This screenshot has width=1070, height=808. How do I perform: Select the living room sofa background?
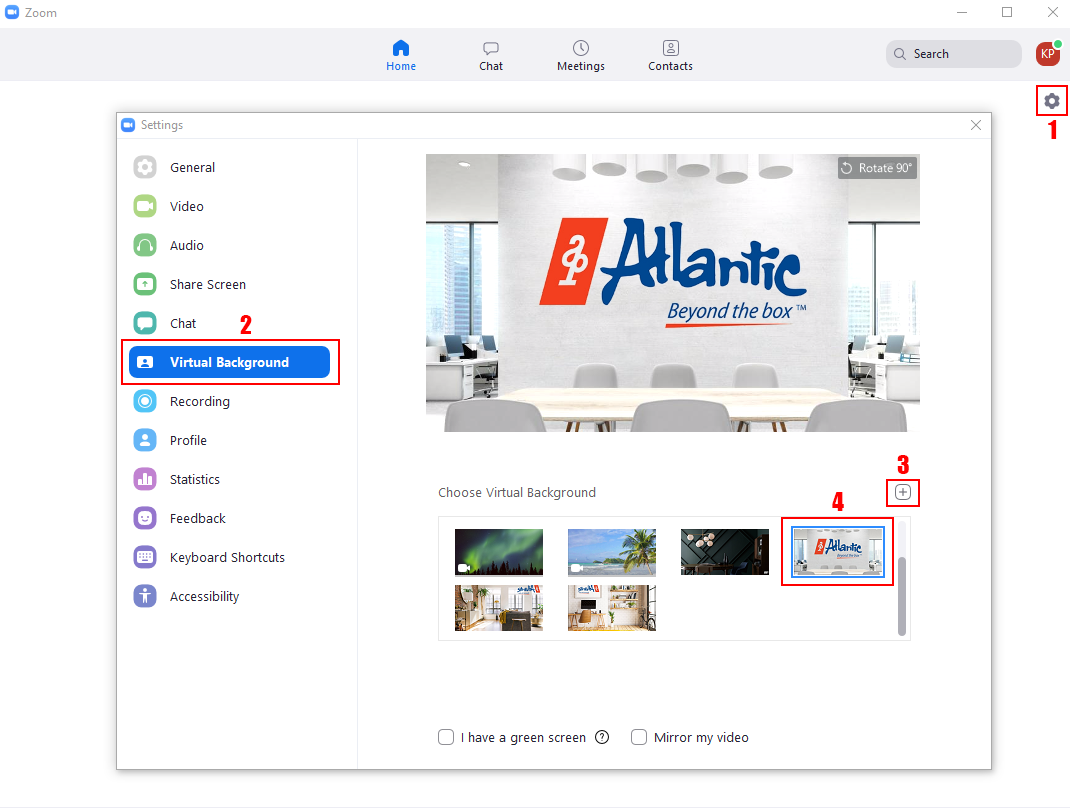tap(499, 607)
